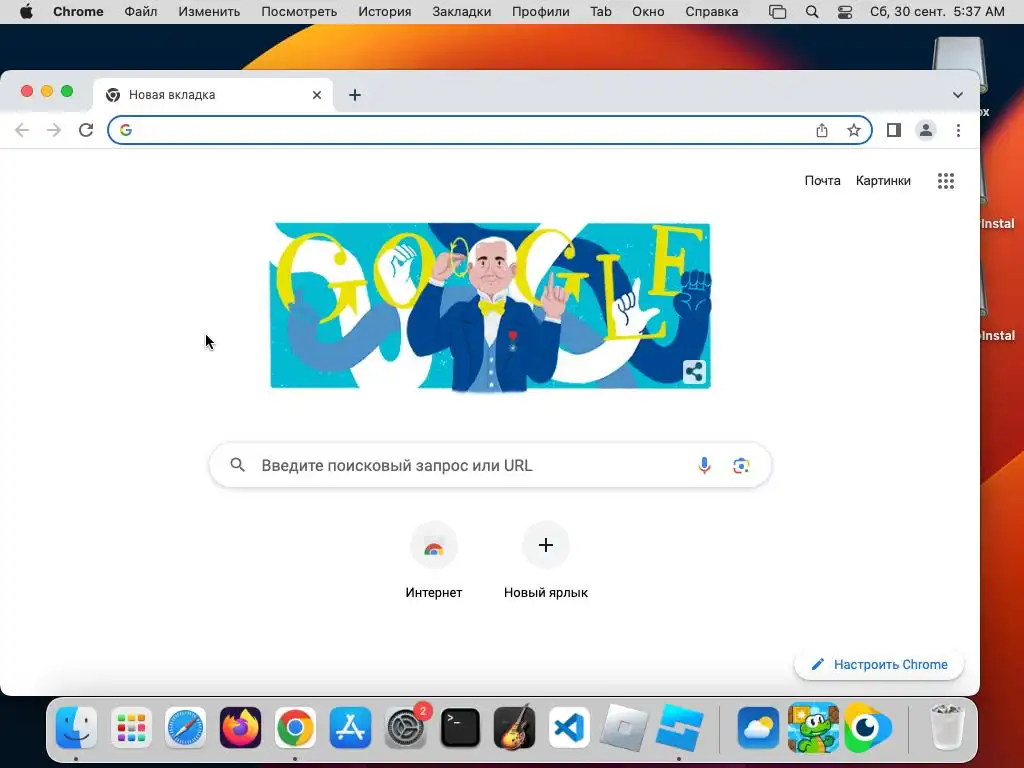Open the Файл menu

pyautogui.click(x=140, y=12)
